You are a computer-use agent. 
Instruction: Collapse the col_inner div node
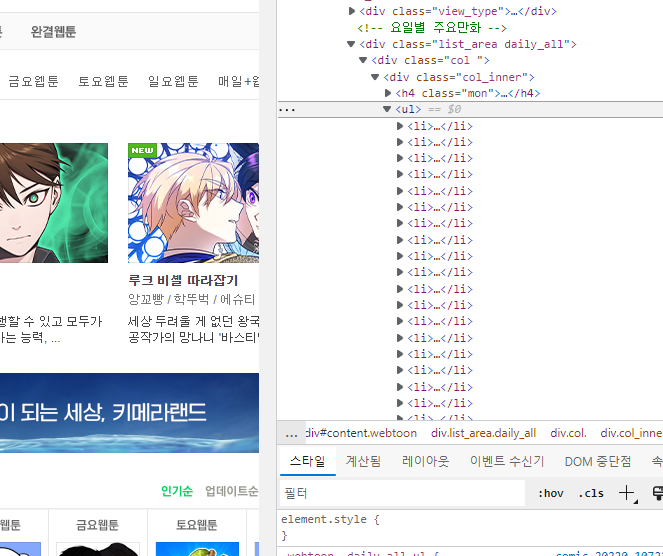click(x=375, y=77)
